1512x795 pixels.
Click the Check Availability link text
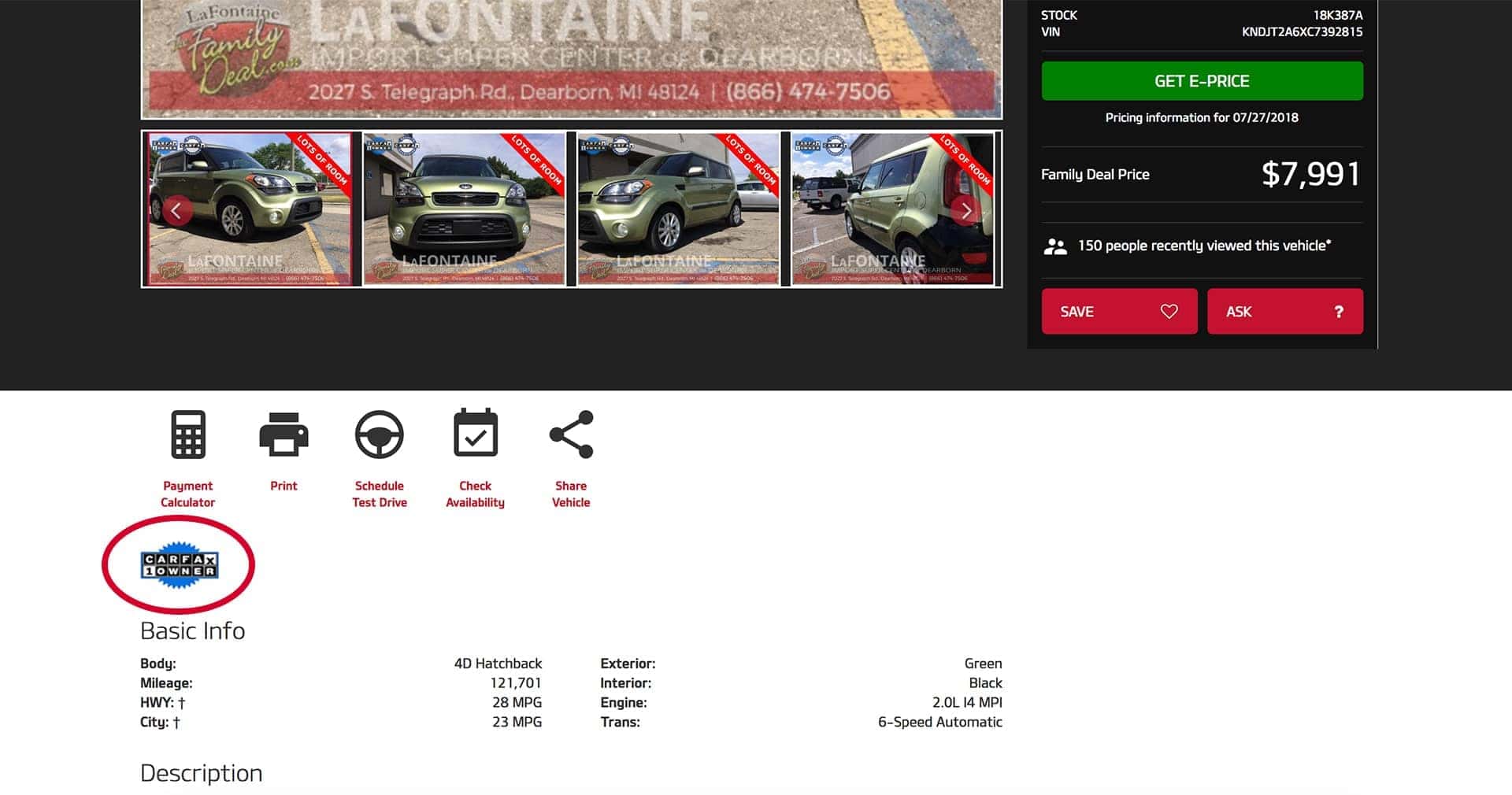[476, 494]
